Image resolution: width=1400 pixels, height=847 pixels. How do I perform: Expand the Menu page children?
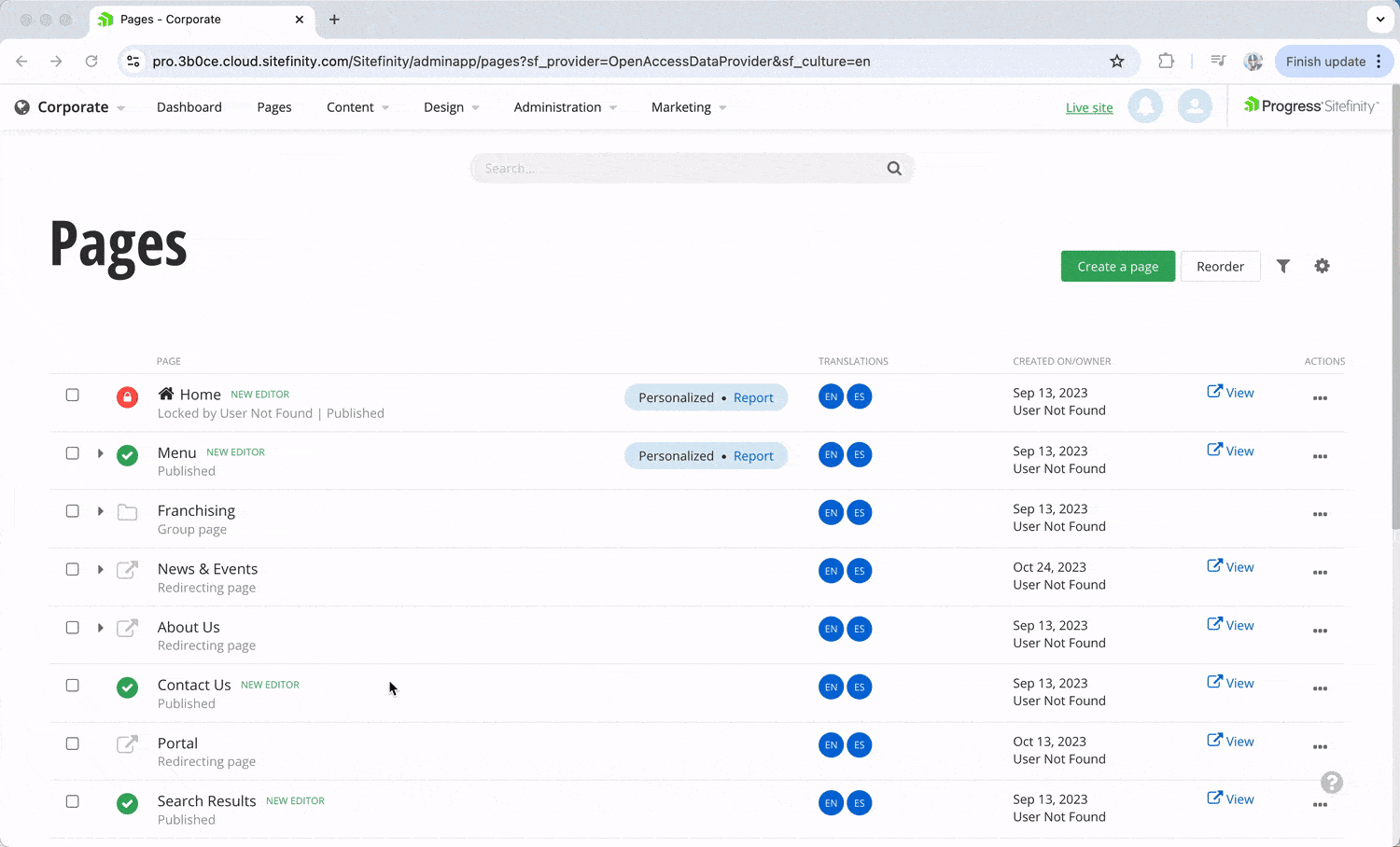tap(100, 453)
